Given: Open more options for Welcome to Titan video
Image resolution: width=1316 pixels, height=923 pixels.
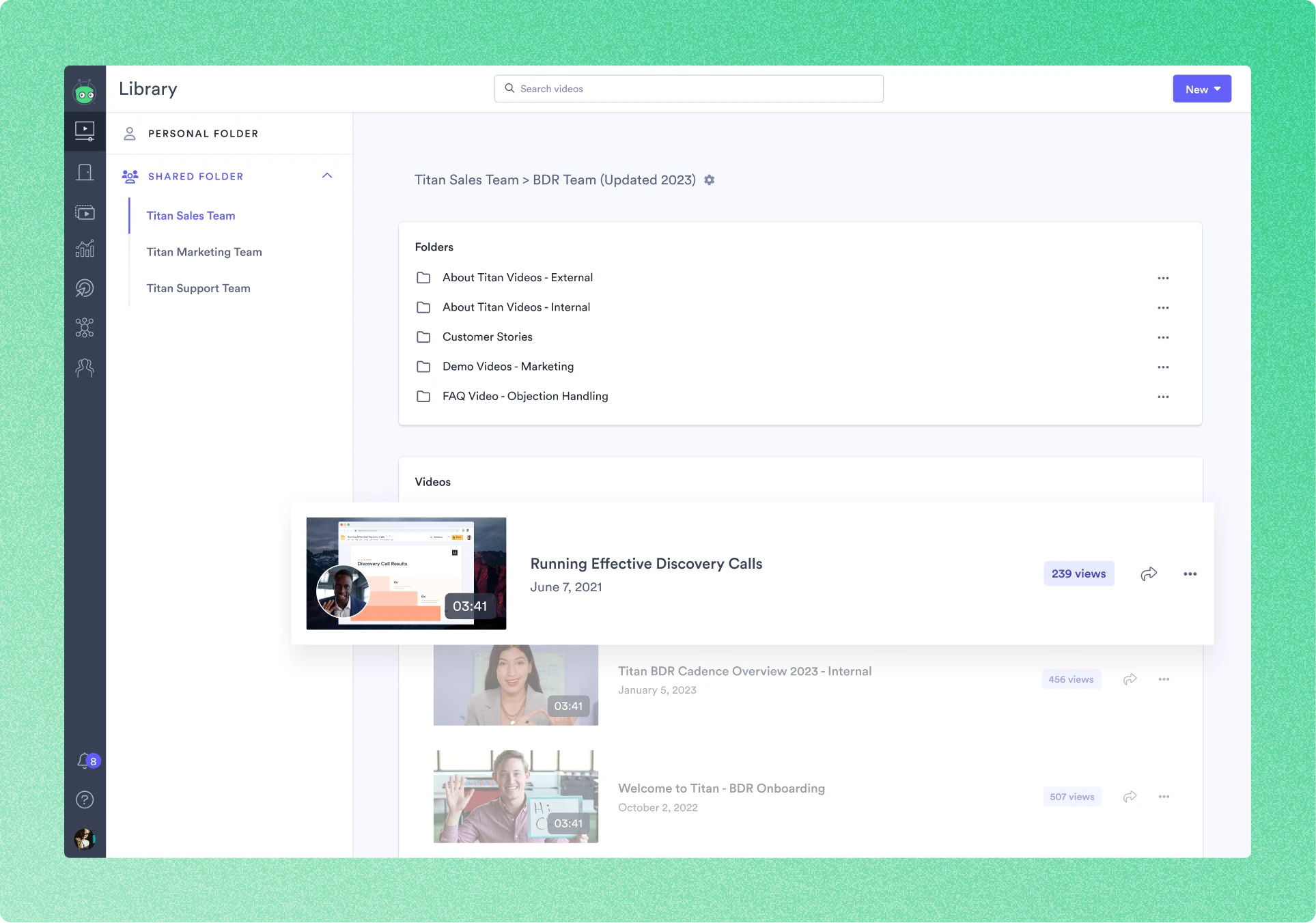Looking at the screenshot, I should 1164,797.
